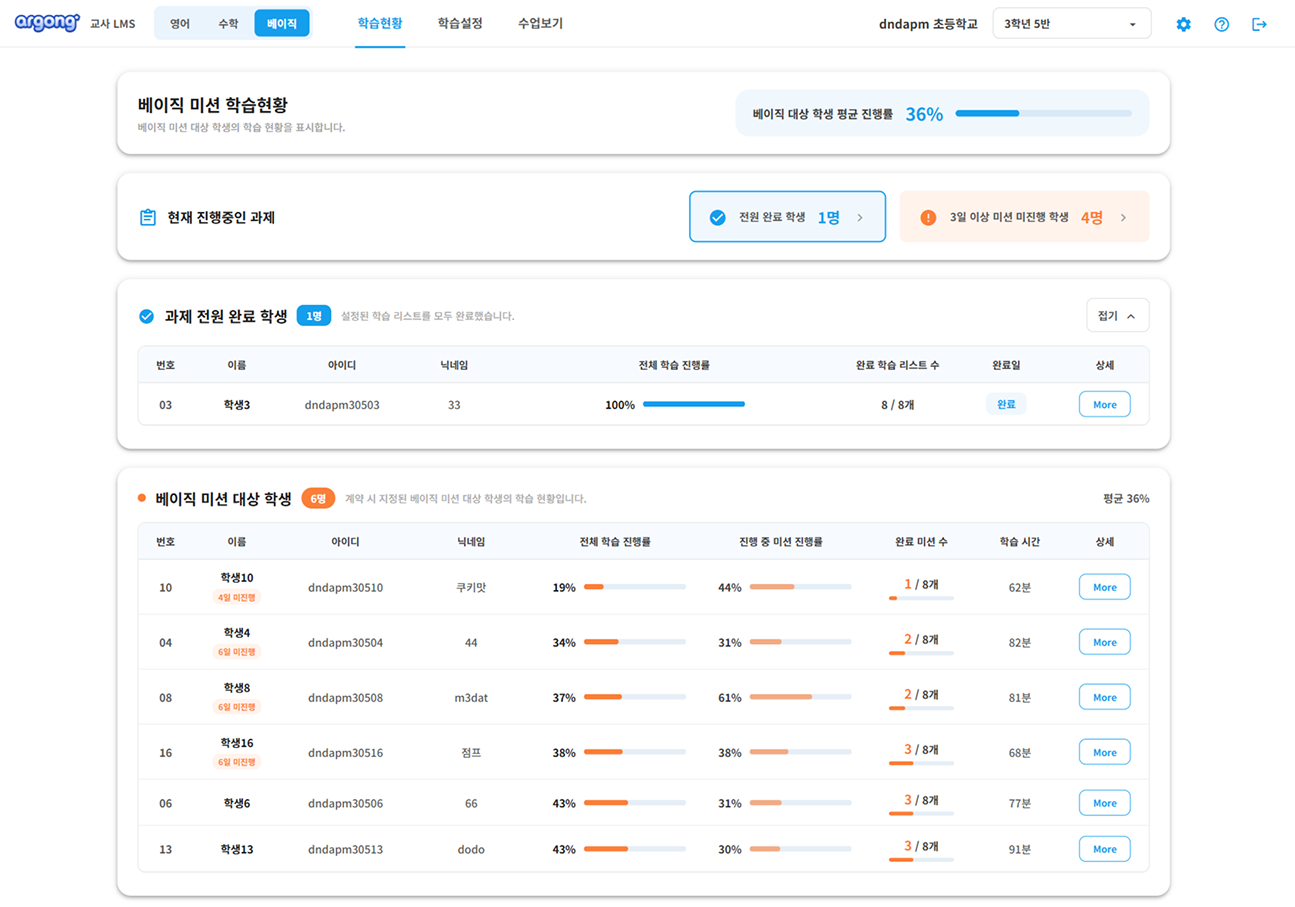Click the 6일 미진행 badge under 학생8

coord(237,707)
